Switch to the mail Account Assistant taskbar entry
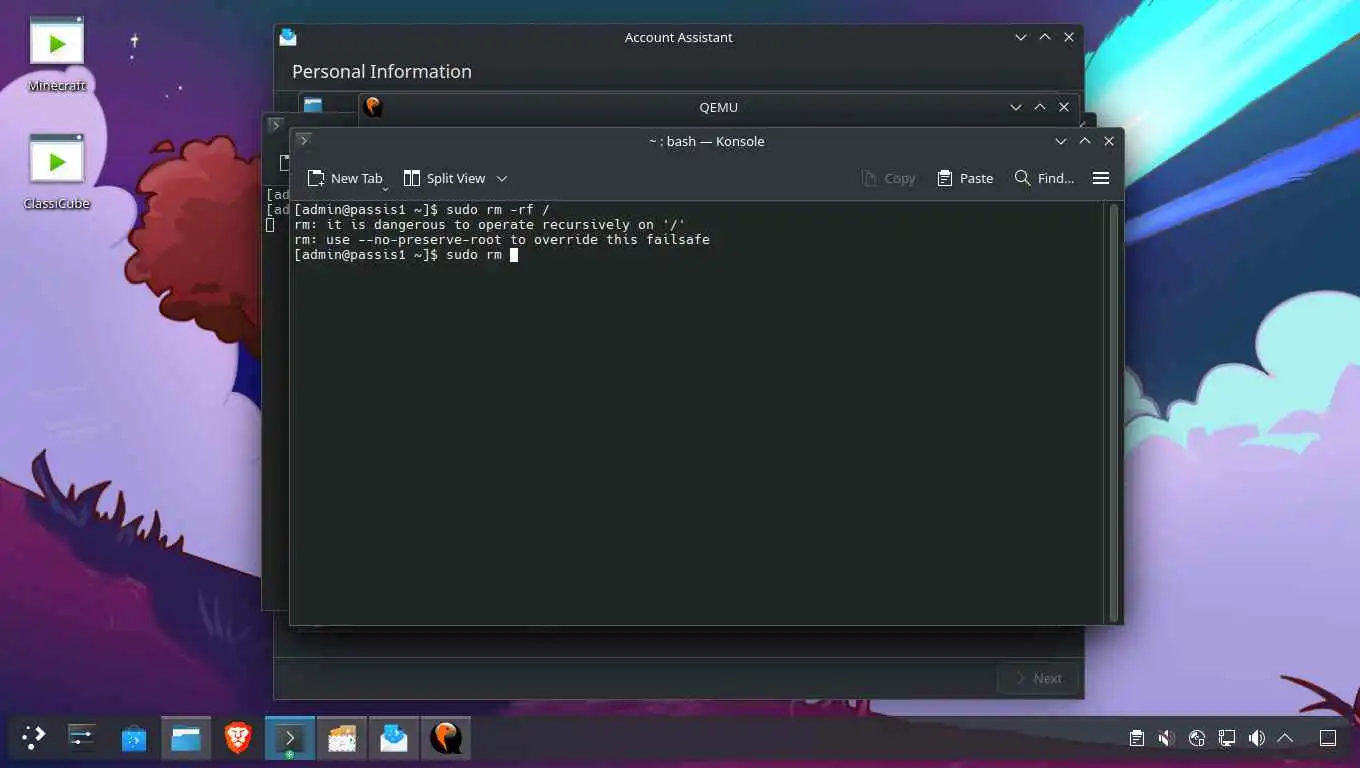1360x768 pixels. click(x=394, y=738)
